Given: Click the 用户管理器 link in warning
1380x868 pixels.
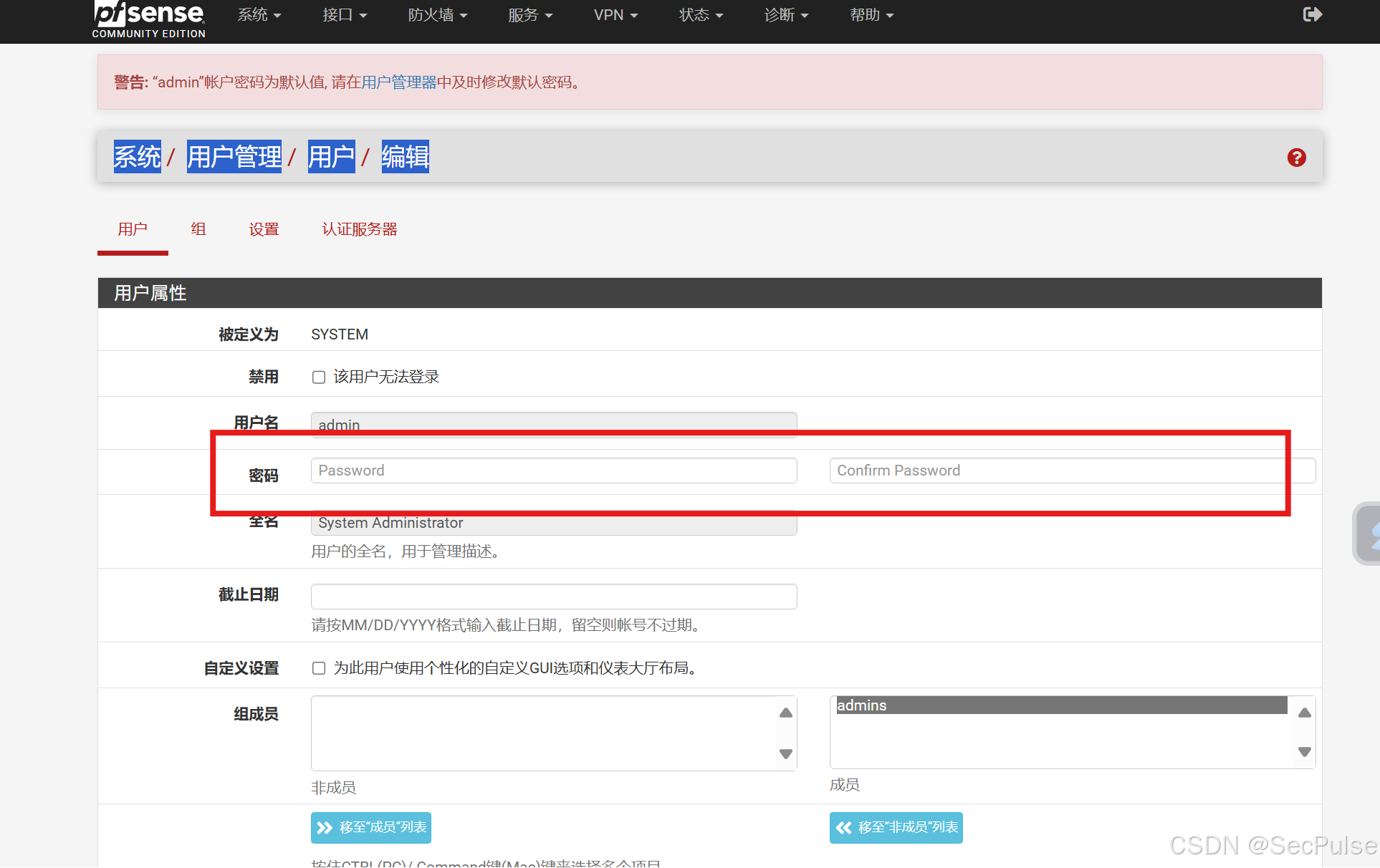Looking at the screenshot, I should click(x=399, y=82).
